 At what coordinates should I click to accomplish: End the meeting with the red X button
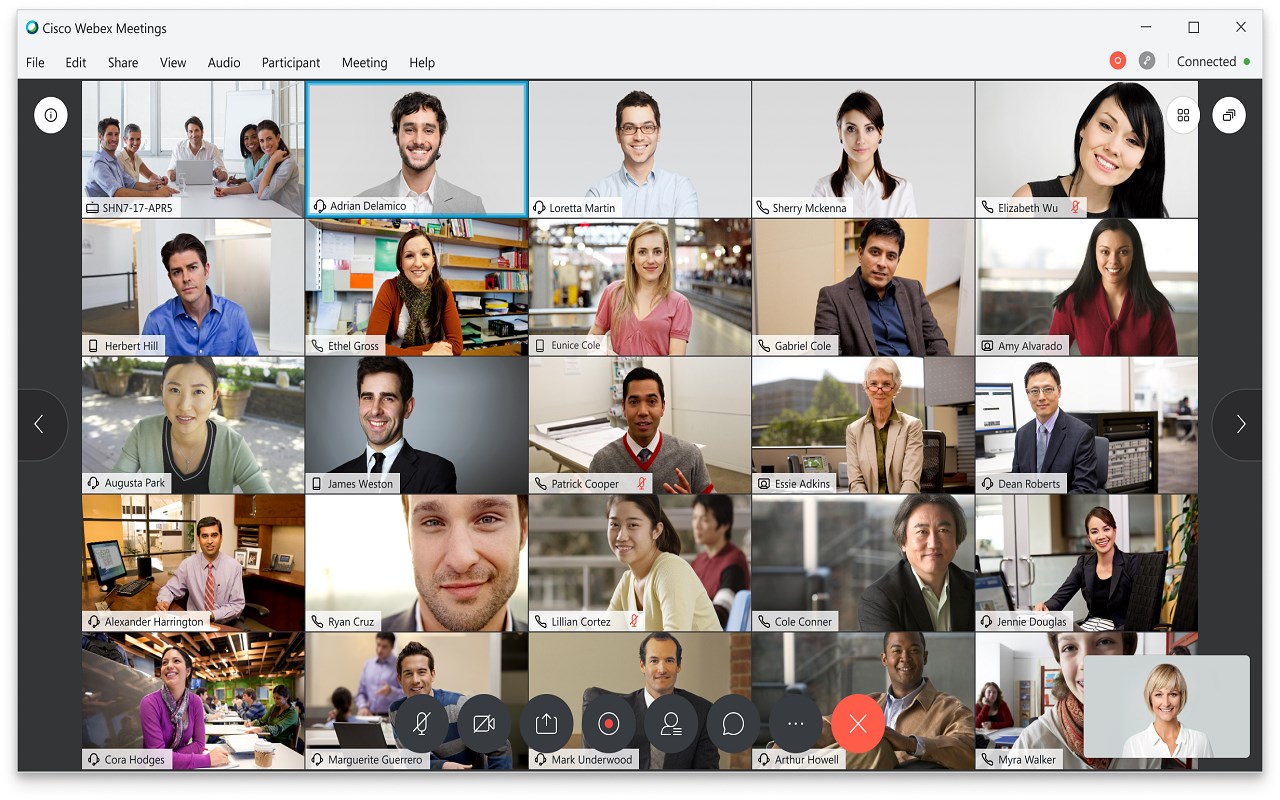[x=858, y=724]
